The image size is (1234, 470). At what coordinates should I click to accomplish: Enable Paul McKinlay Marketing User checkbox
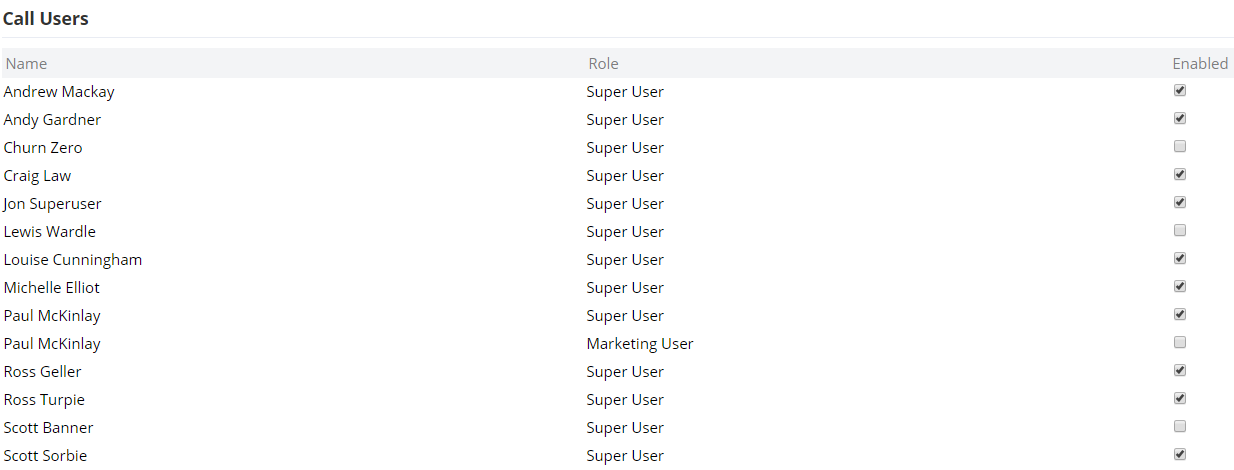1180,342
